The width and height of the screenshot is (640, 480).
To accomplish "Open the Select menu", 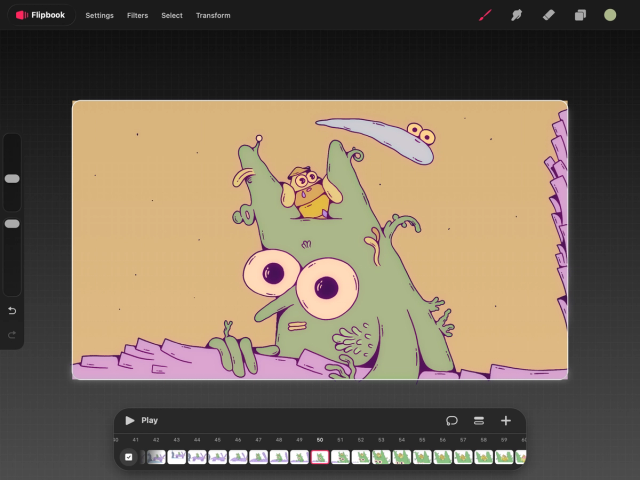I will [172, 16].
